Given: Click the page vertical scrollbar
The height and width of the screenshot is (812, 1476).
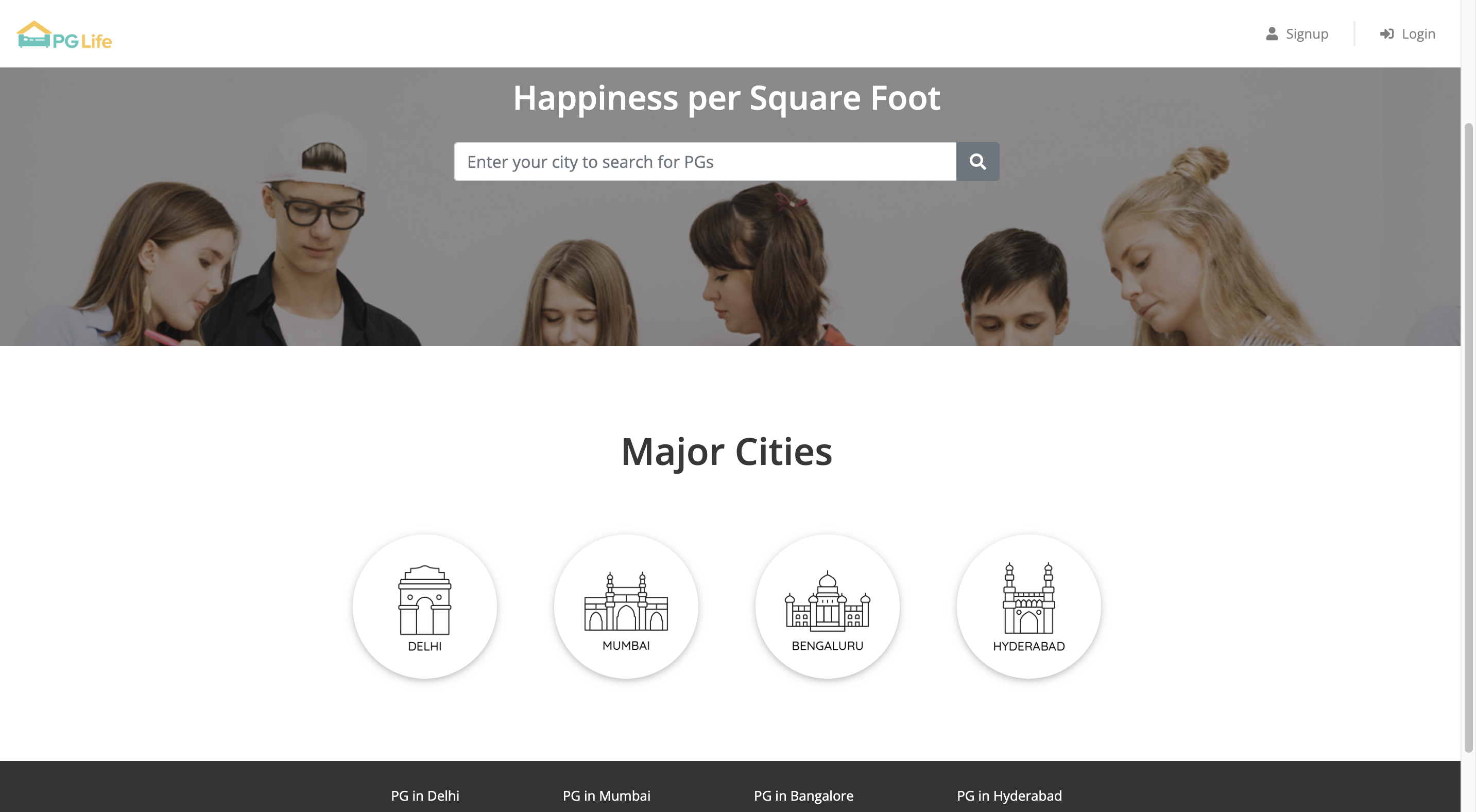Looking at the screenshot, I should coord(1468,436).
